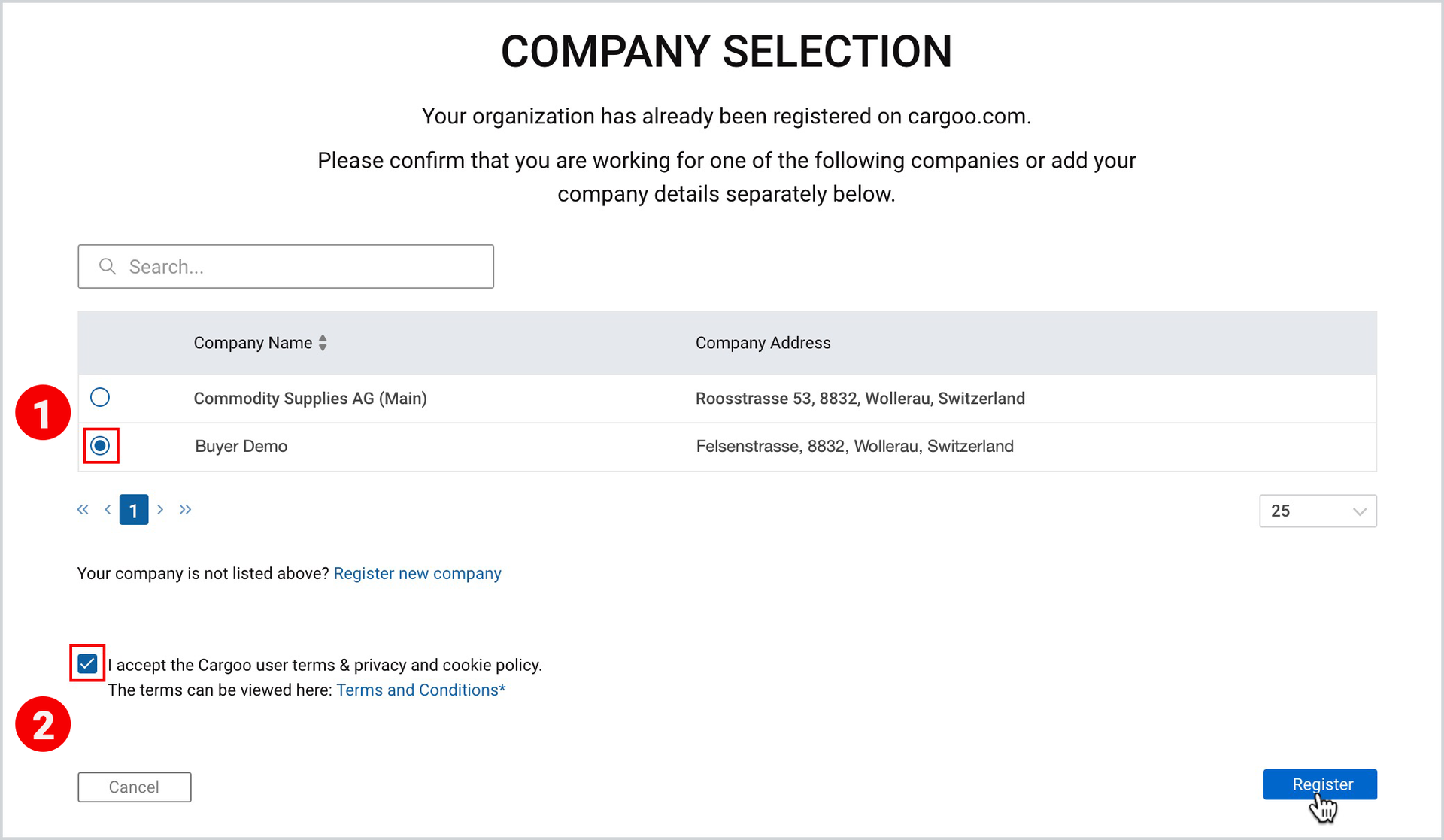Image resolution: width=1444 pixels, height=840 pixels.
Task: Go to previous page with left chevron
Action: [x=108, y=510]
